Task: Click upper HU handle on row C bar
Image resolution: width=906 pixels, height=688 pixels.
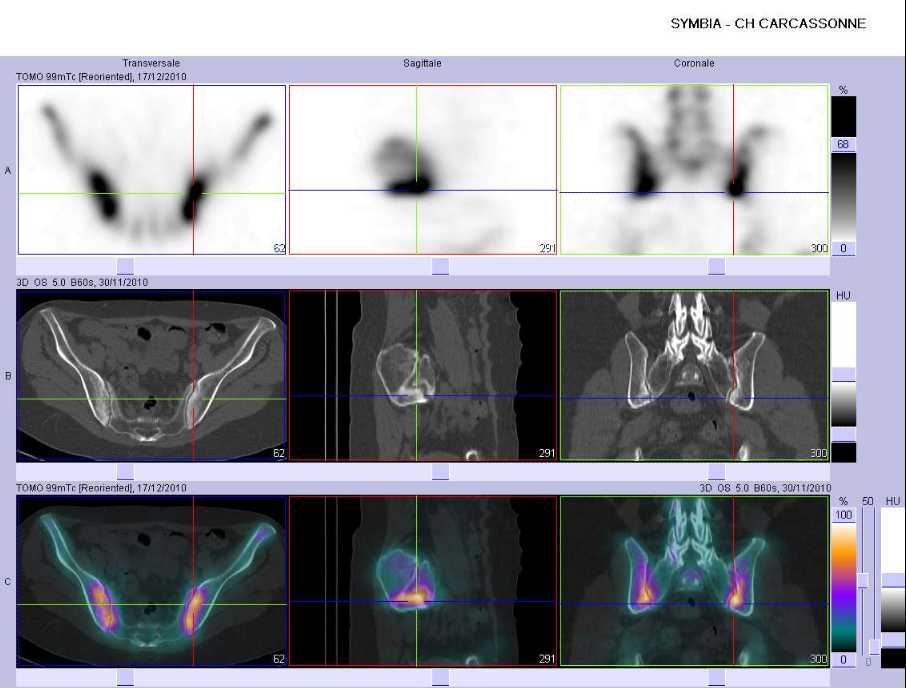Action: pos(893,581)
